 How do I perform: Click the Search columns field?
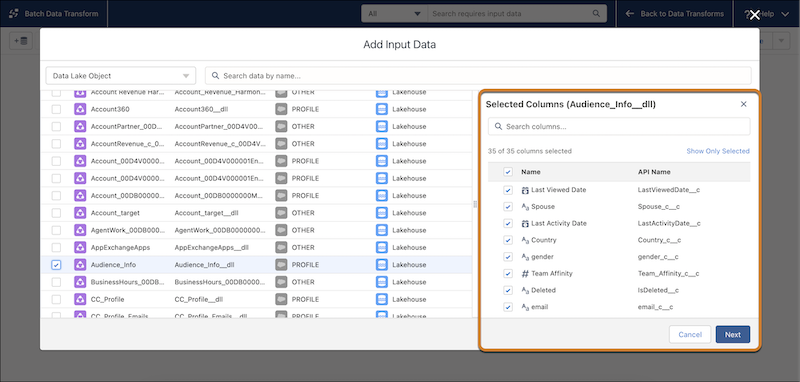619,126
